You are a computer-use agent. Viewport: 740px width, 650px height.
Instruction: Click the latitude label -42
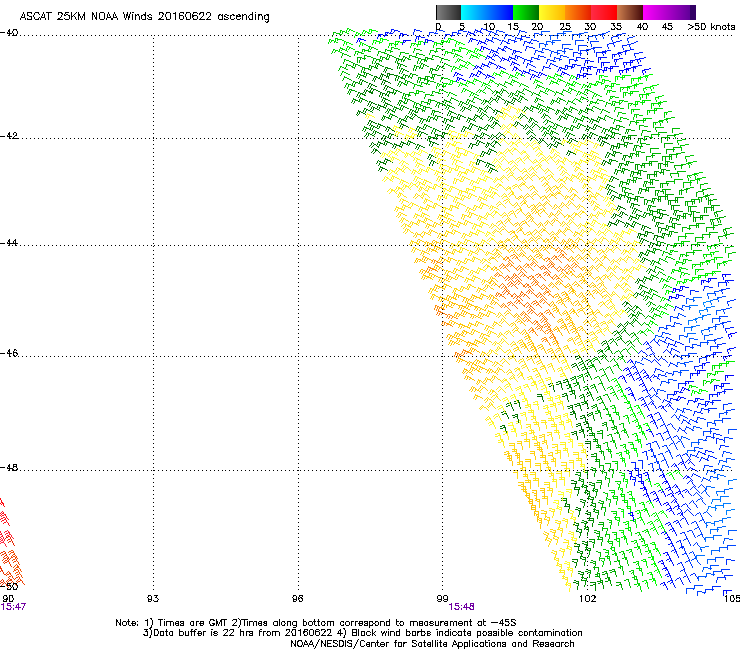9,136
